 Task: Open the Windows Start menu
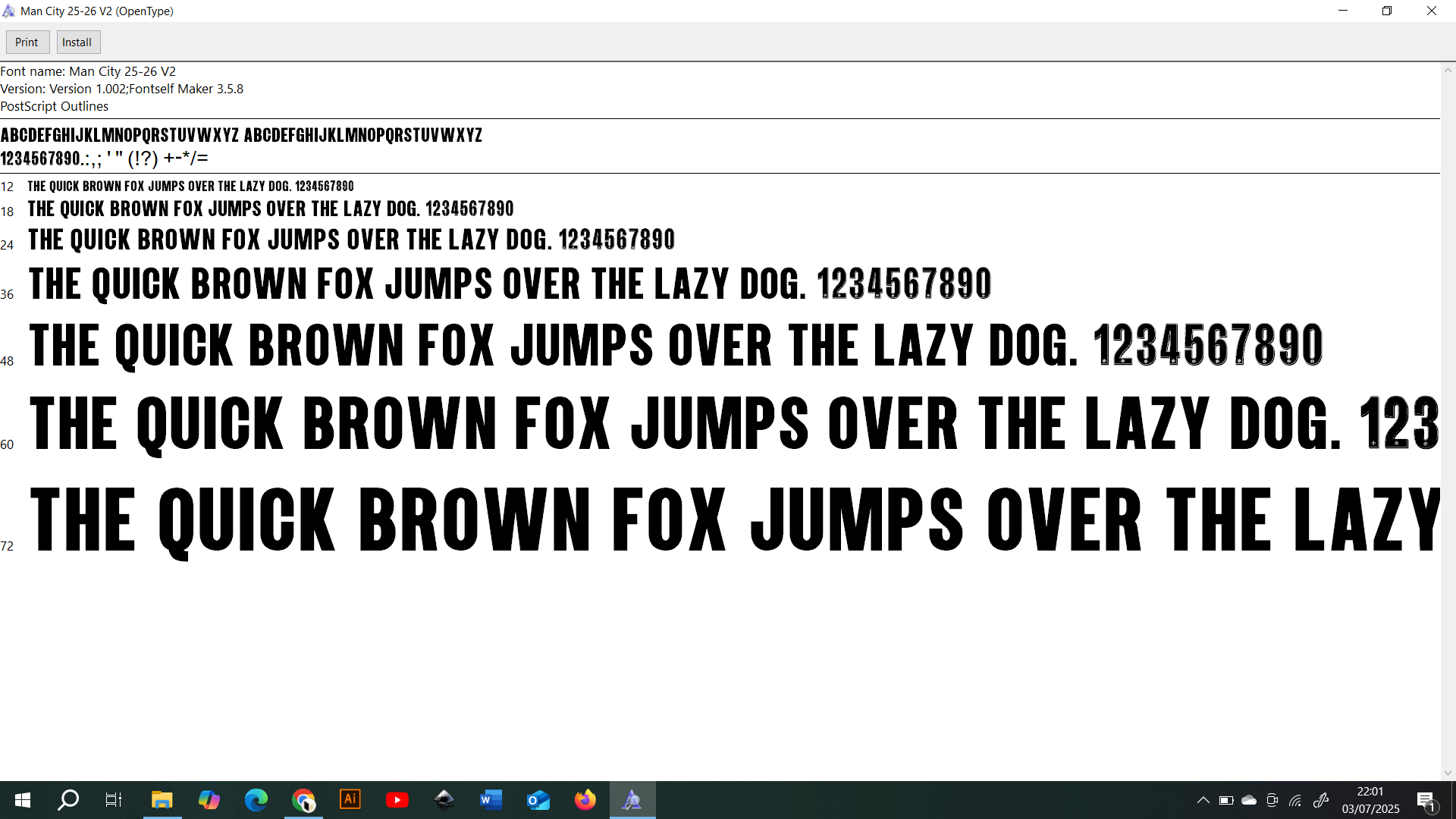click(x=23, y=800)
